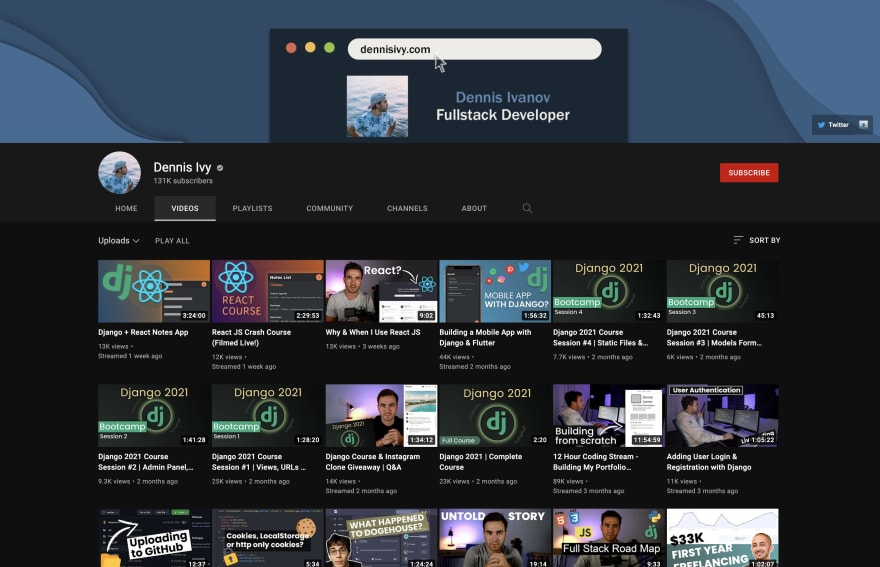Click the verified badge next to Dennis Ivy
The image size is (880, 567).
tap(220, 168)
